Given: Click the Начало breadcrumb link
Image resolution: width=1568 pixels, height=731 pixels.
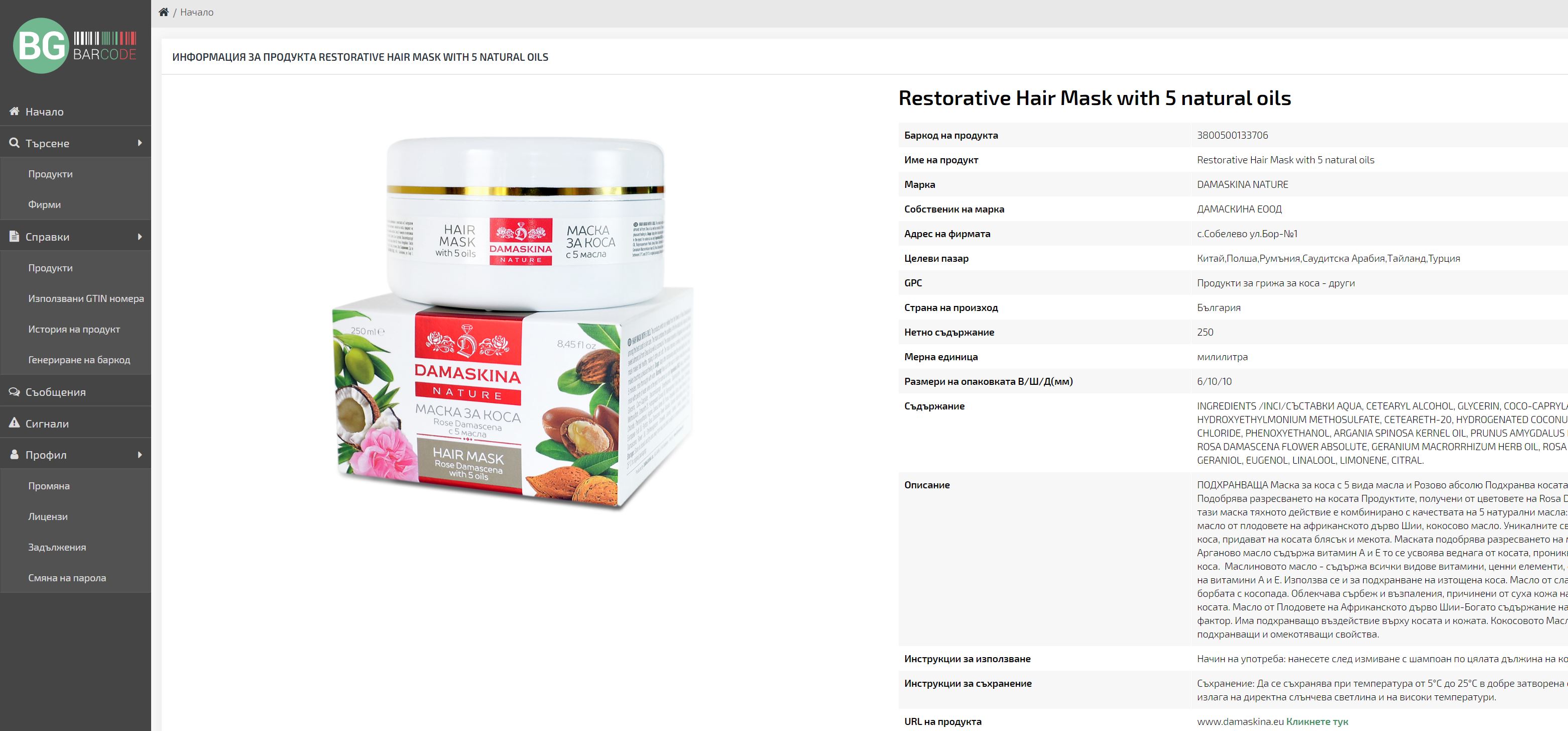Looking at the screenshot, I should click(x=197, y=12).
